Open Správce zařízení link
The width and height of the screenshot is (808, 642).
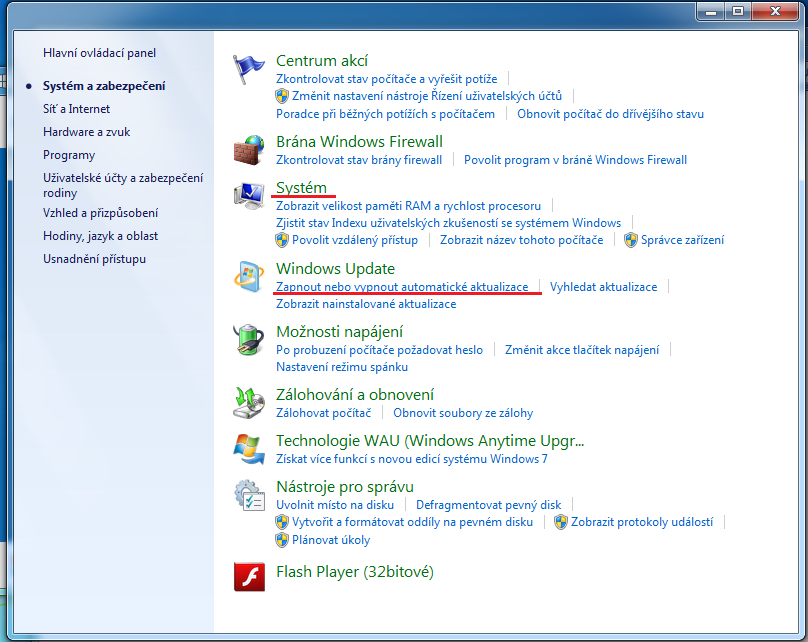click(x=682, y=240)
